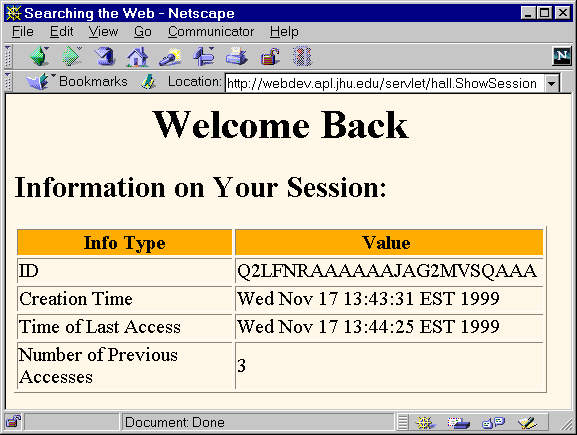Viewport: 577px width, 435px height.
Task: Click the Netscape title bar icon
Action: click(x=13, y=13)
